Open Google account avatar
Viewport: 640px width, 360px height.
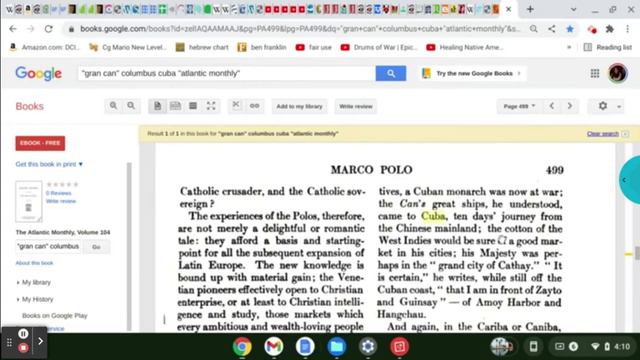(x=618, y=73)
